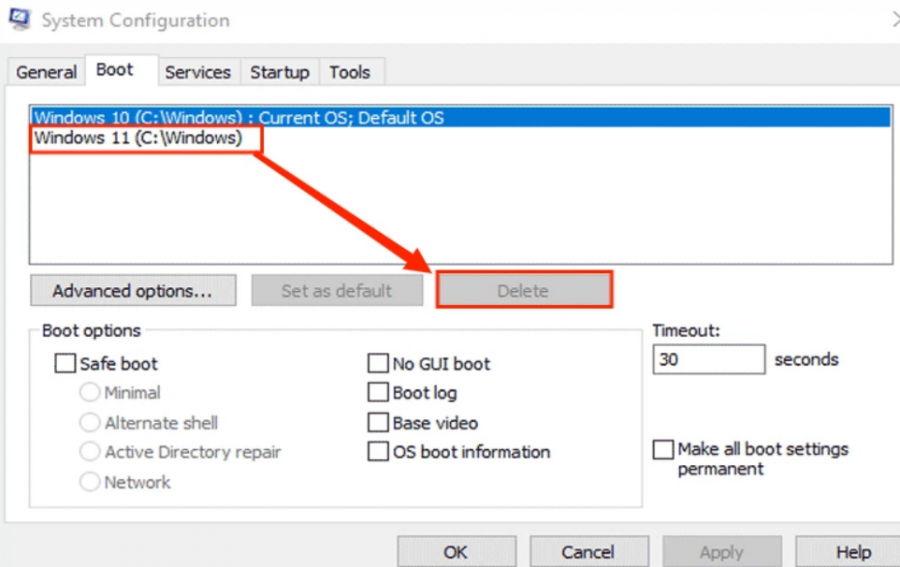This screenshot has height=567, width=900.
Task: Check OS boot information option
Action: point(378,452)
